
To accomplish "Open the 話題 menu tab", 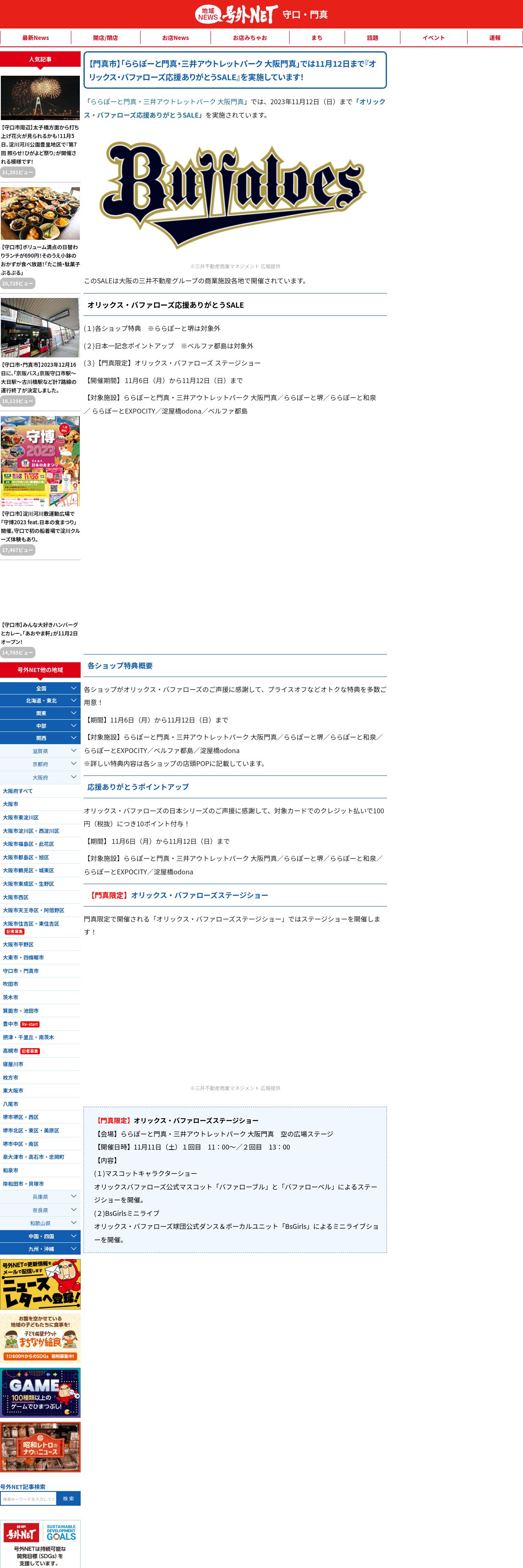I will pyautogui.click(x=372, y=38).
